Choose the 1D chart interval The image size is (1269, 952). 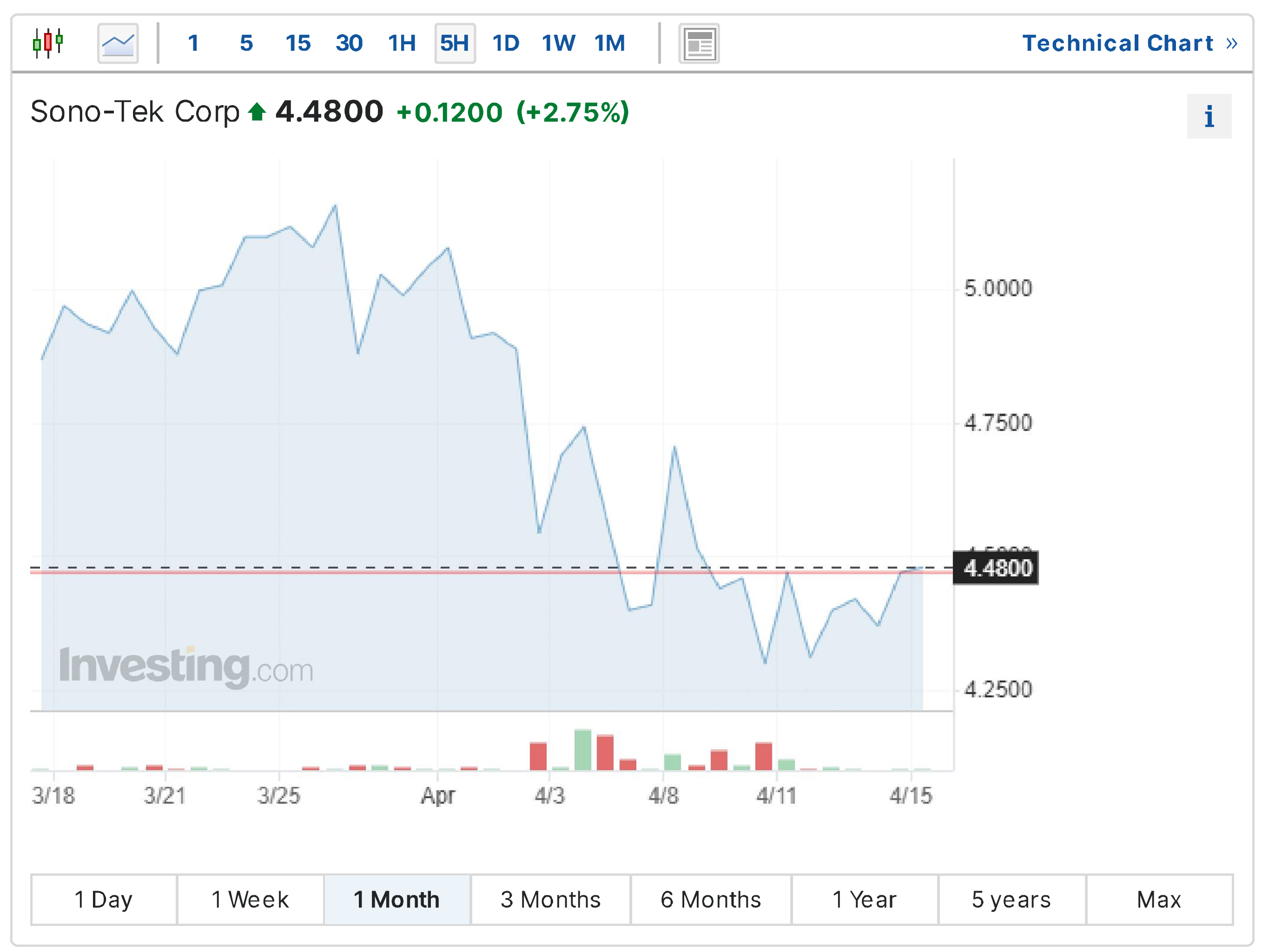click(505, 43)
